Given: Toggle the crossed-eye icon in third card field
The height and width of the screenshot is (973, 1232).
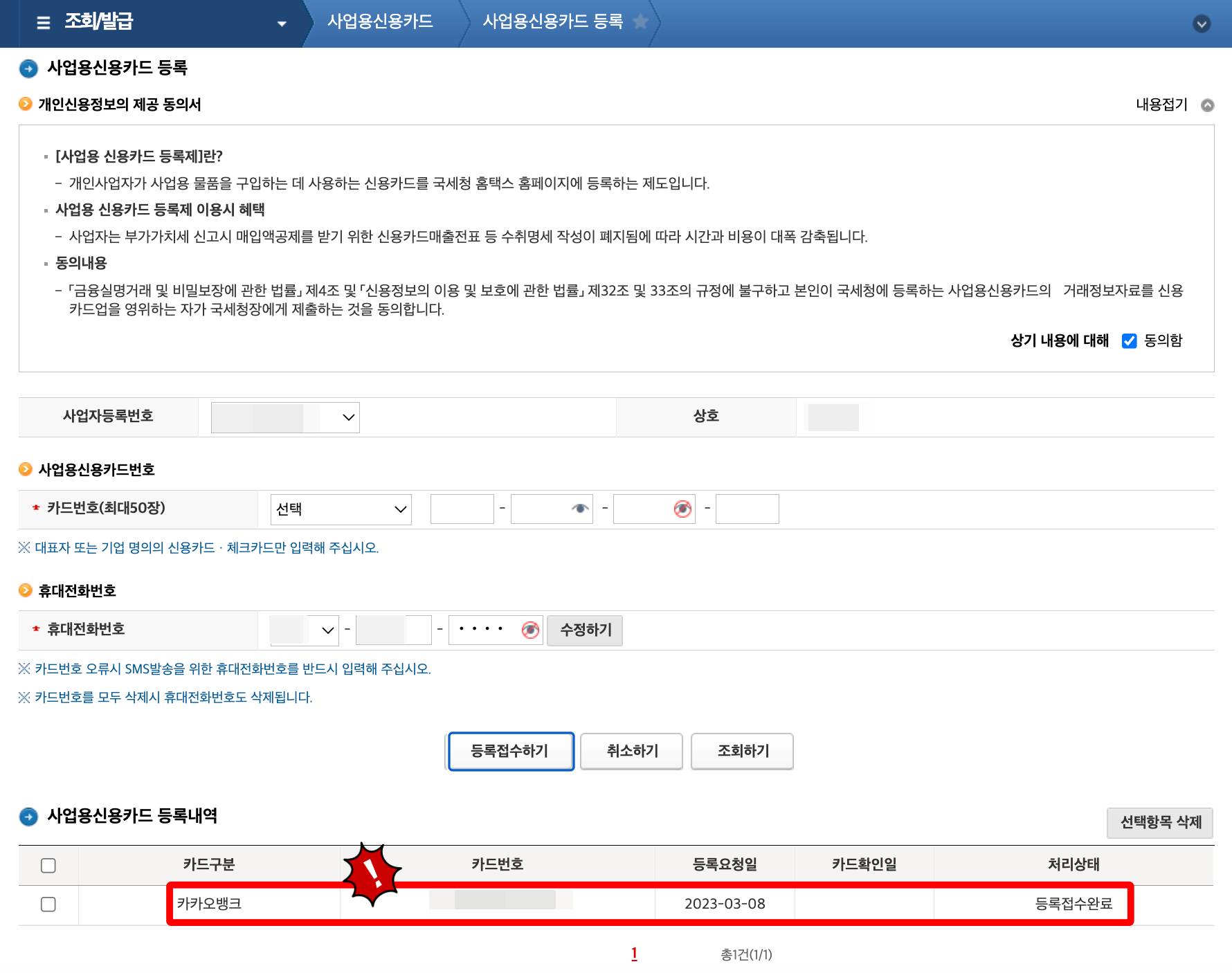Looking at the screenshot, I should 682,509.
